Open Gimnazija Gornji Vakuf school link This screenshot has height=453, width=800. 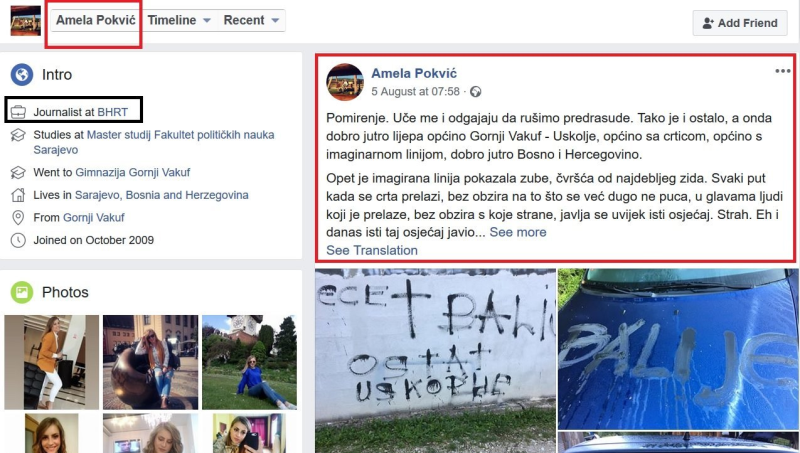(x=133, y=172)
